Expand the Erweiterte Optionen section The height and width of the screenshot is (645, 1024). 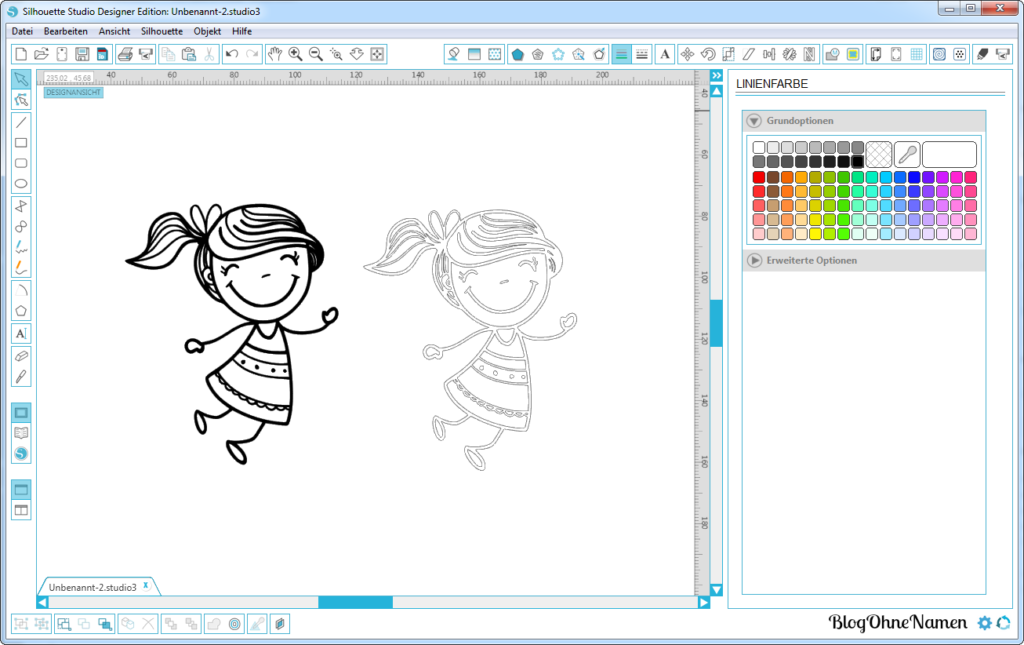click(x=754, y=259)
